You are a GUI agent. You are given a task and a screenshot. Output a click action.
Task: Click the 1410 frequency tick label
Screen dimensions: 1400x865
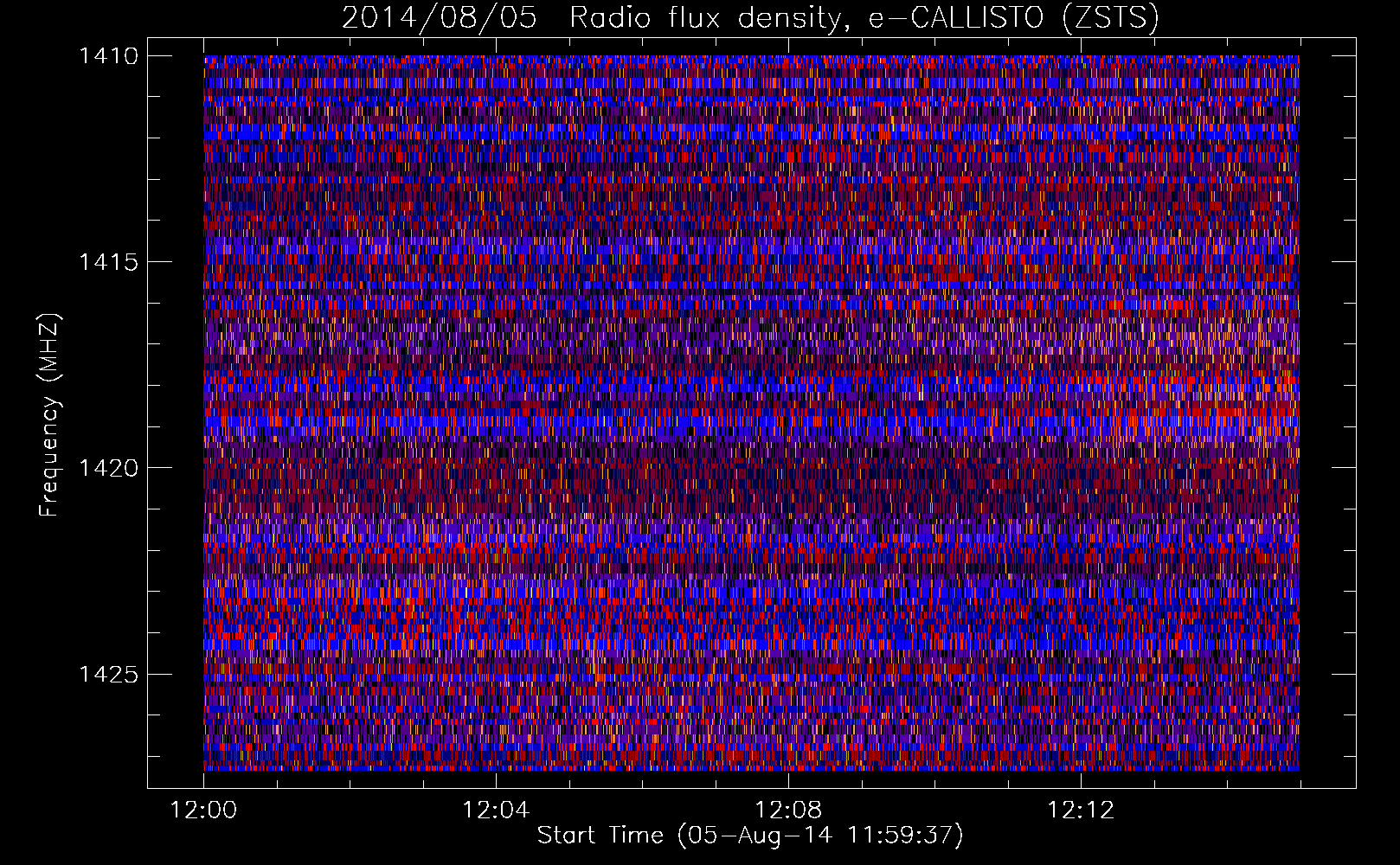tap(109, 56)
